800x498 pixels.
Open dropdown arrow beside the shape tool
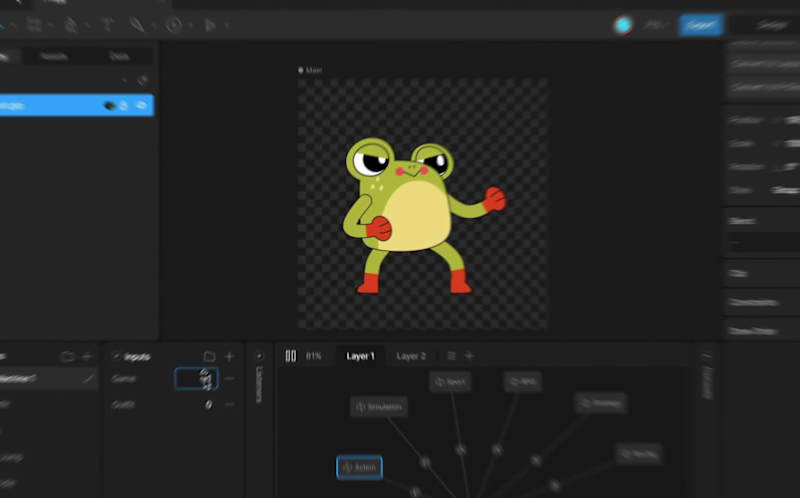87,25
